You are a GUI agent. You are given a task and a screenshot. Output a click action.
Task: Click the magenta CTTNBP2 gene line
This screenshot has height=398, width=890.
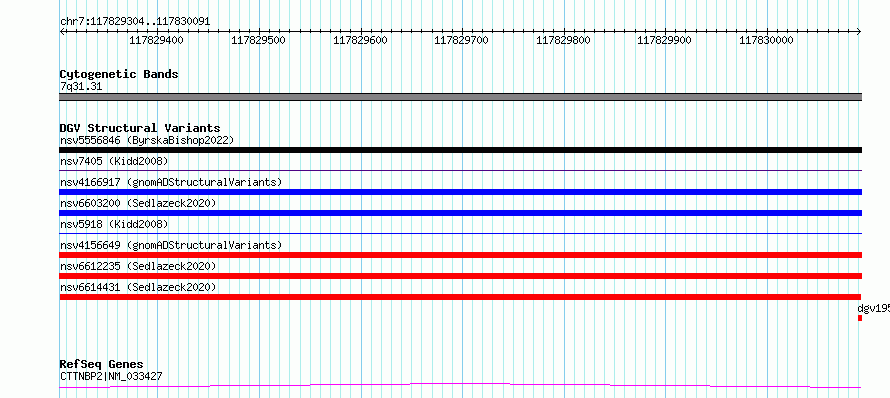[460, 386]
